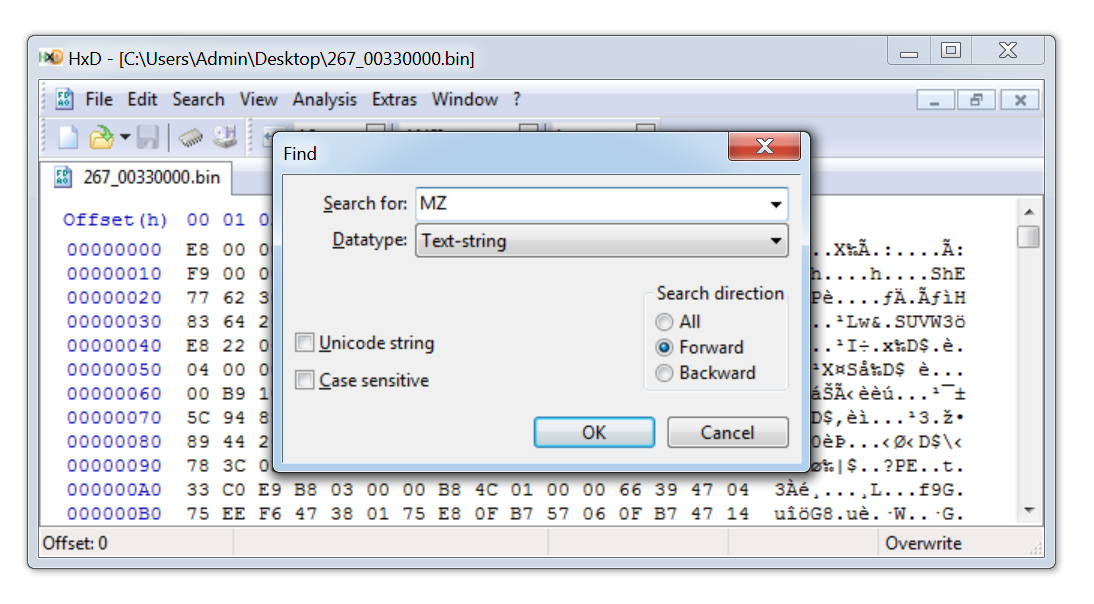The height and width of the screenshot is (604, 1094).
Task: Cancel the Find dialog
Action: pyautogui.click(x=727, y=433)
